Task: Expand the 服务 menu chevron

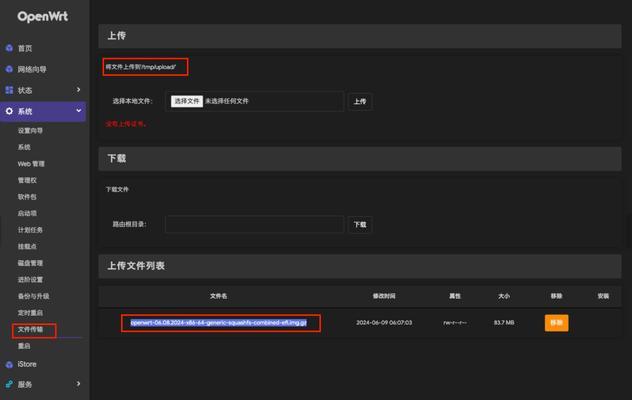Action: pos(79,383)
